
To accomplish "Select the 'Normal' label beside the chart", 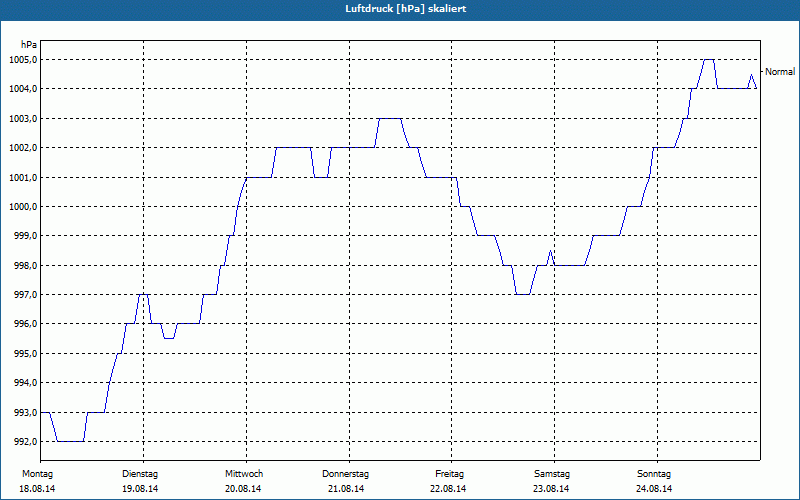I will (780, 72).
